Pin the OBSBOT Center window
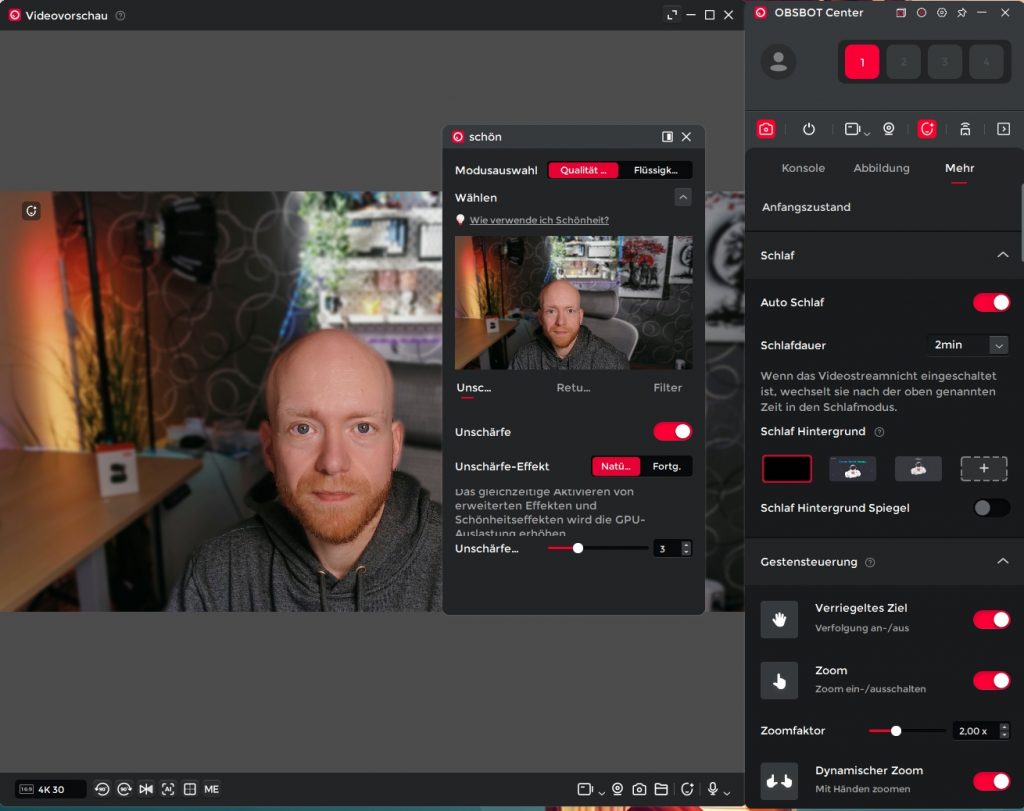 tap(962, 12)
